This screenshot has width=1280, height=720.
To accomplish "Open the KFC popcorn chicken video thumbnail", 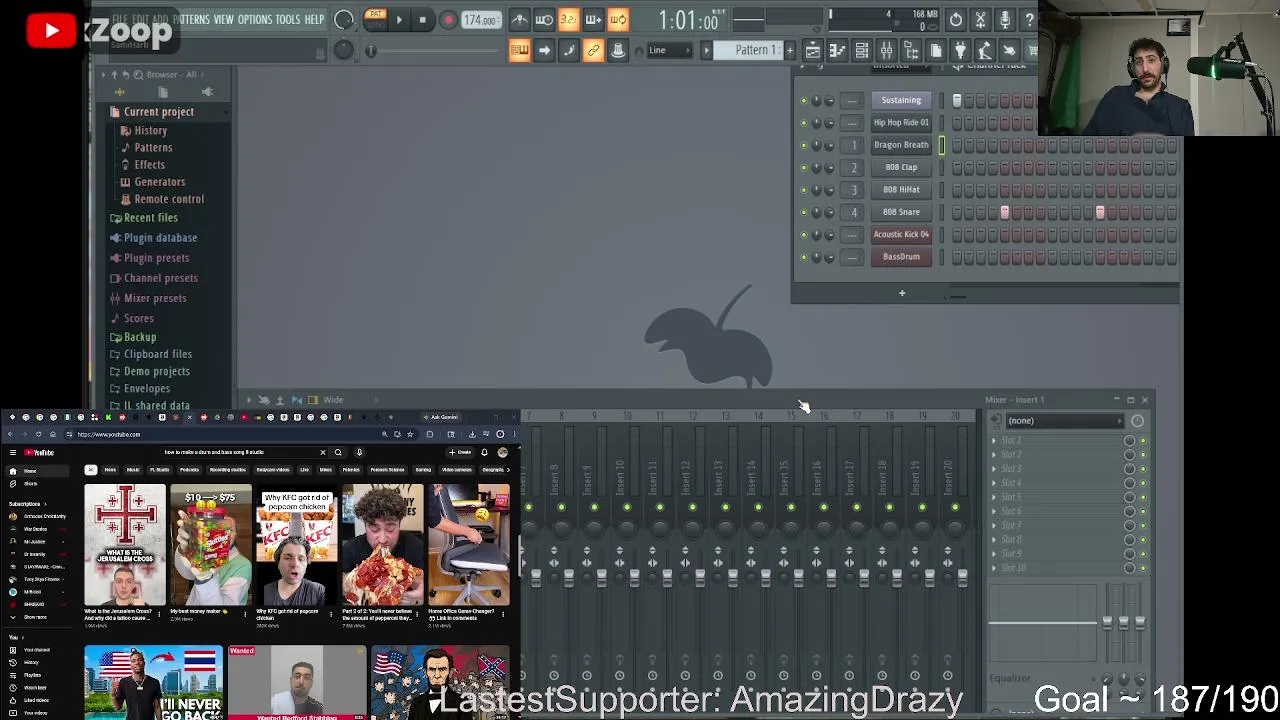I will pyautogui.click(x=297, y=544).
